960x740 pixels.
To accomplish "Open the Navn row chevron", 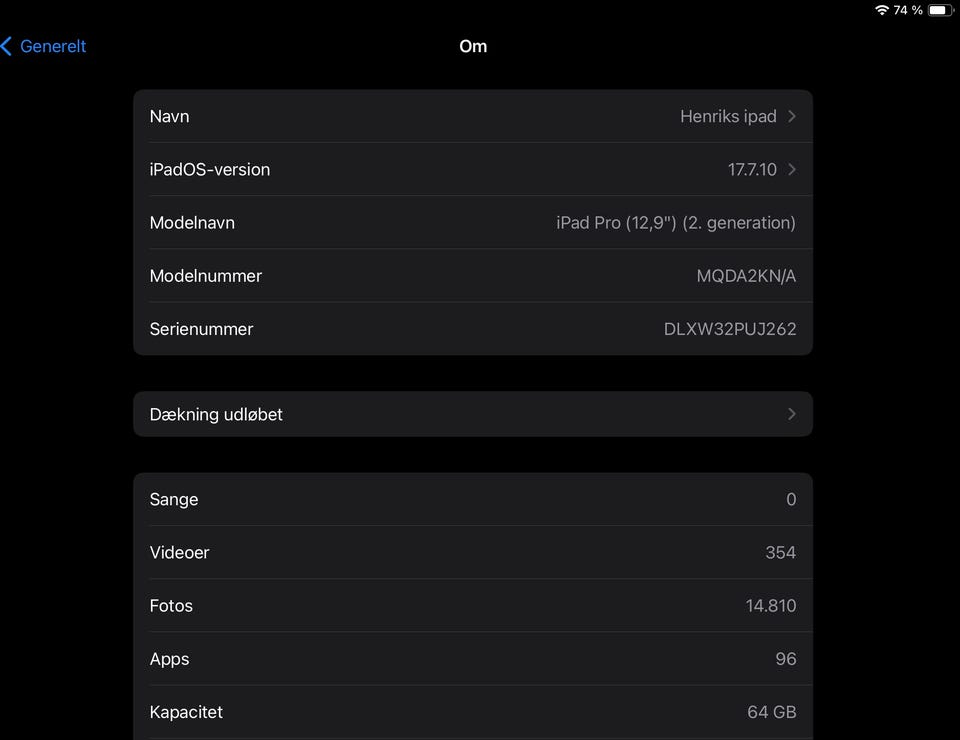I will coord(792,116).
